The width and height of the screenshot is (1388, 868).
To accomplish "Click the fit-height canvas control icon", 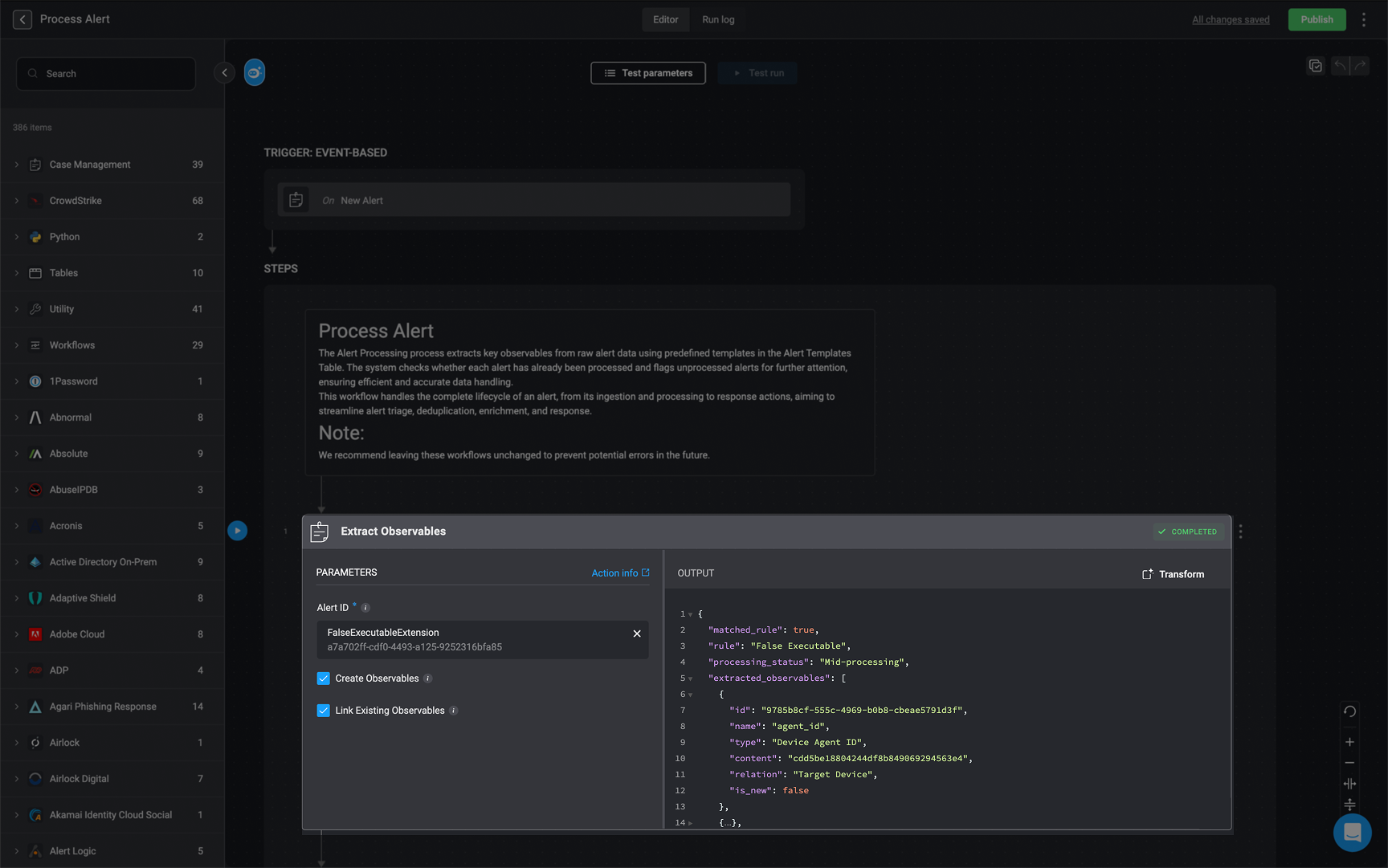I will coord(1349,804).
